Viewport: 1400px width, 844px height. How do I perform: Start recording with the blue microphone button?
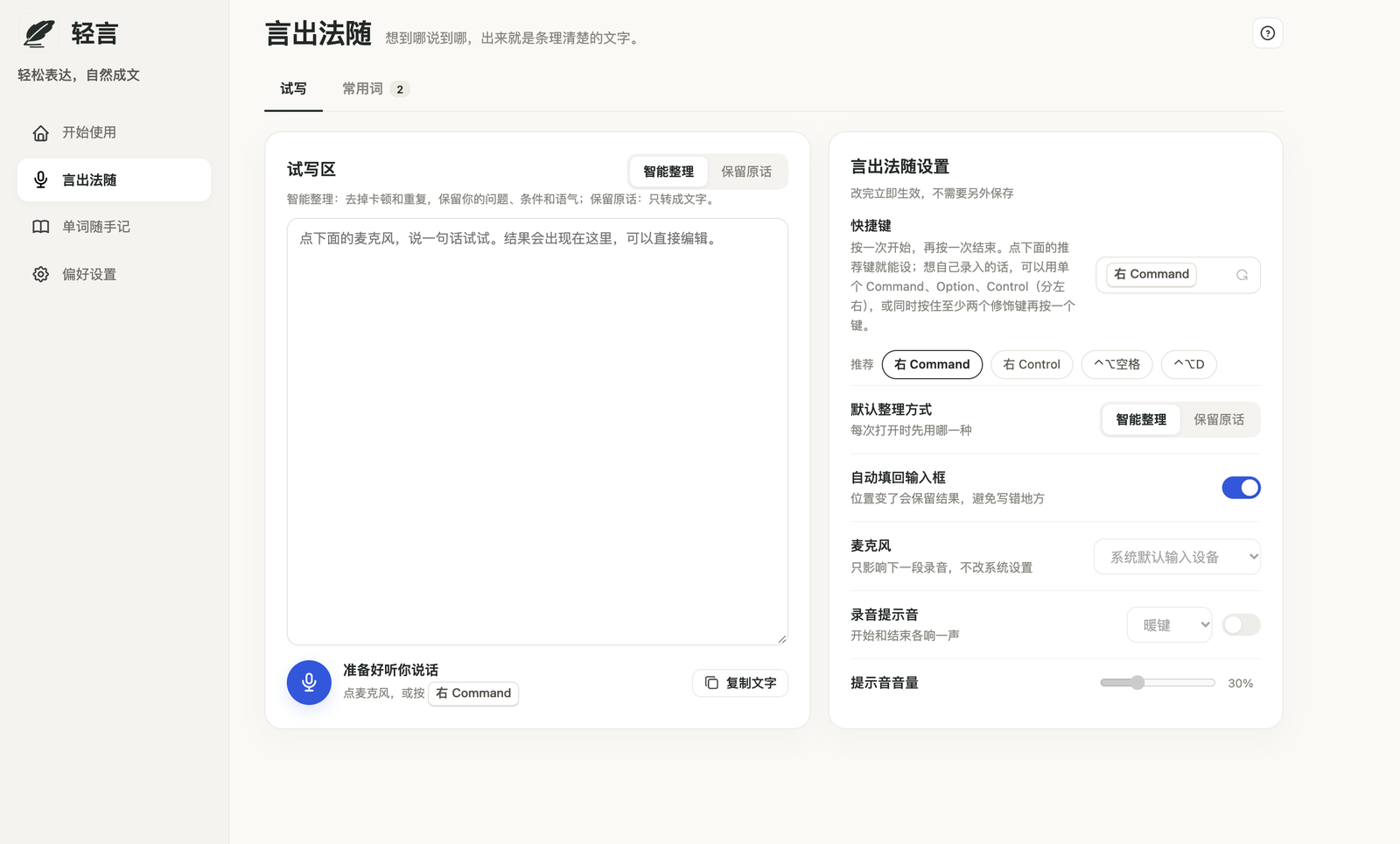tap(309, 683)
